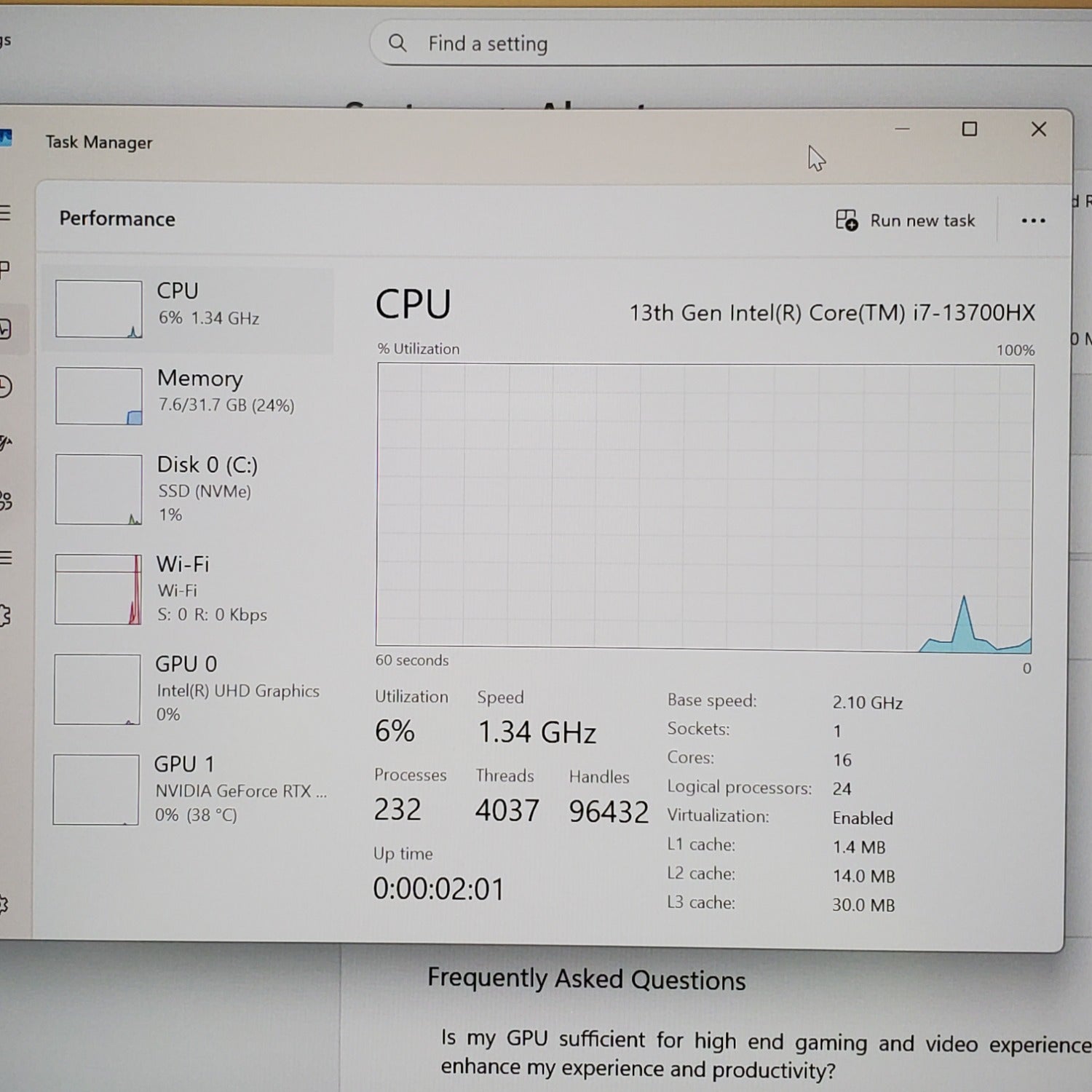Show Disk 0 (C:) performance

(x=188, y=488)
